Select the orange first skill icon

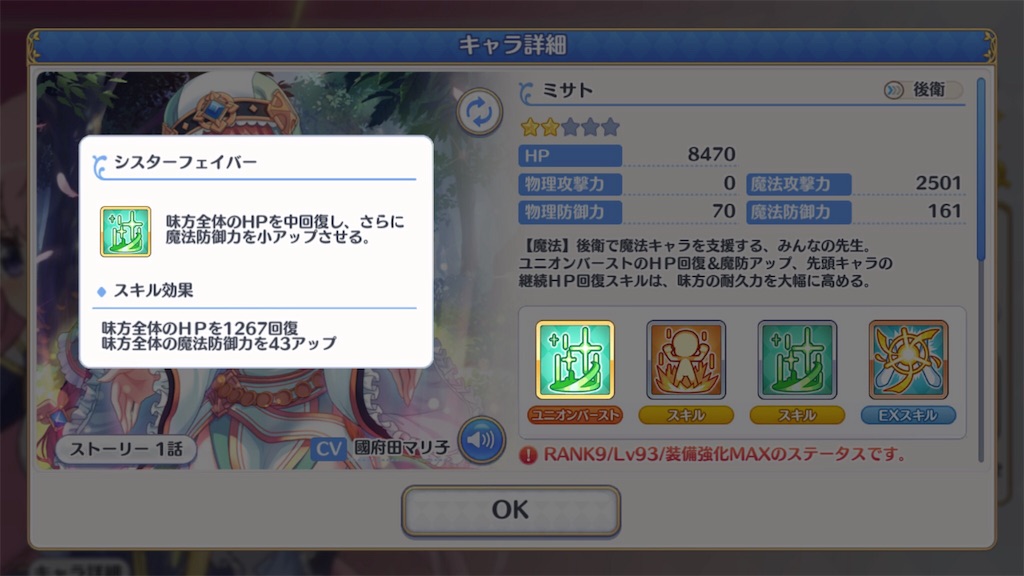click(x=686, y=359)
